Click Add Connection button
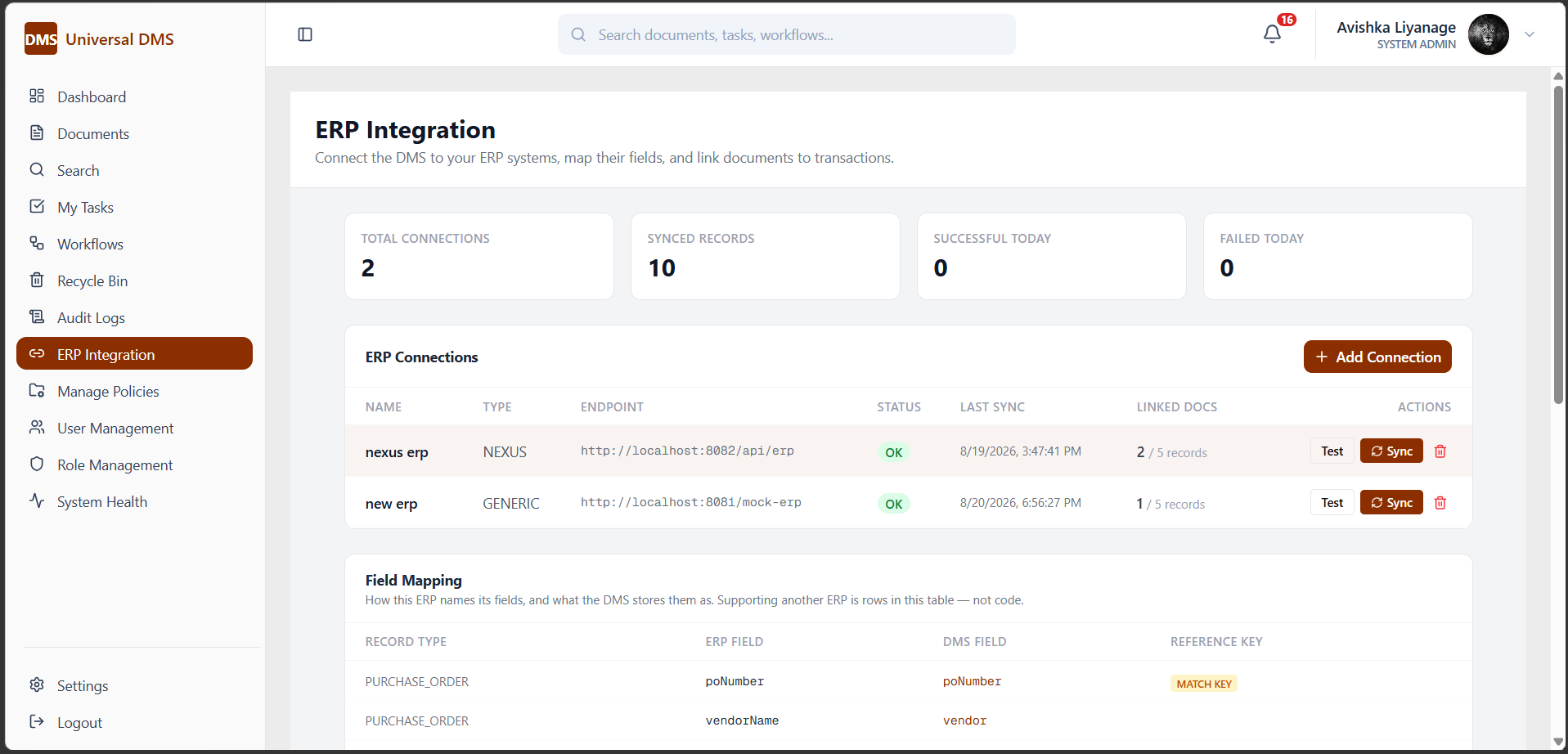The width and height of the screenshot is (1568, 754). tap(1377, 357)
